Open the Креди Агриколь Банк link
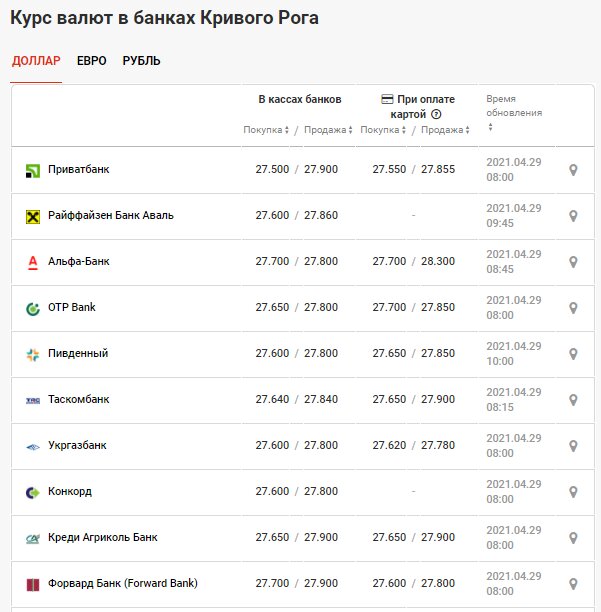Image resolution: width=601 pixels, height=612 pixels. (103, 537)
